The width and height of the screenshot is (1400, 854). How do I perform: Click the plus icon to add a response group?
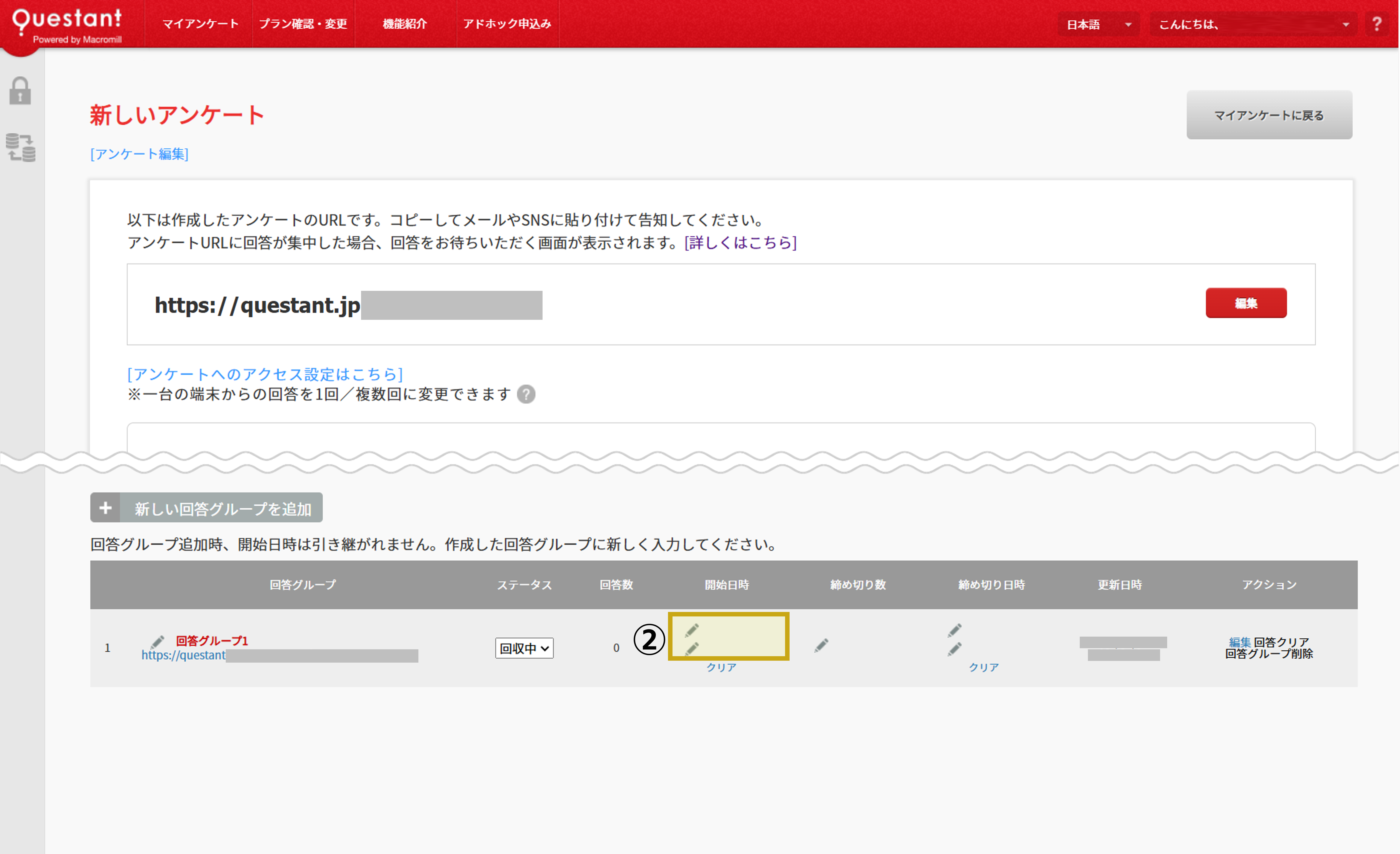(105, 507)
